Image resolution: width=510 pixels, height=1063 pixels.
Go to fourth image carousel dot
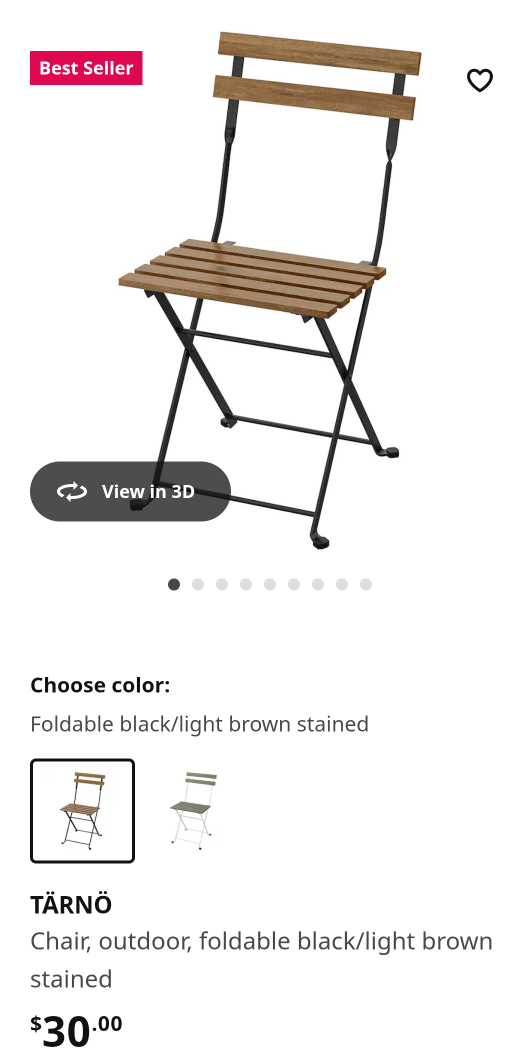[x=246, y=584]
